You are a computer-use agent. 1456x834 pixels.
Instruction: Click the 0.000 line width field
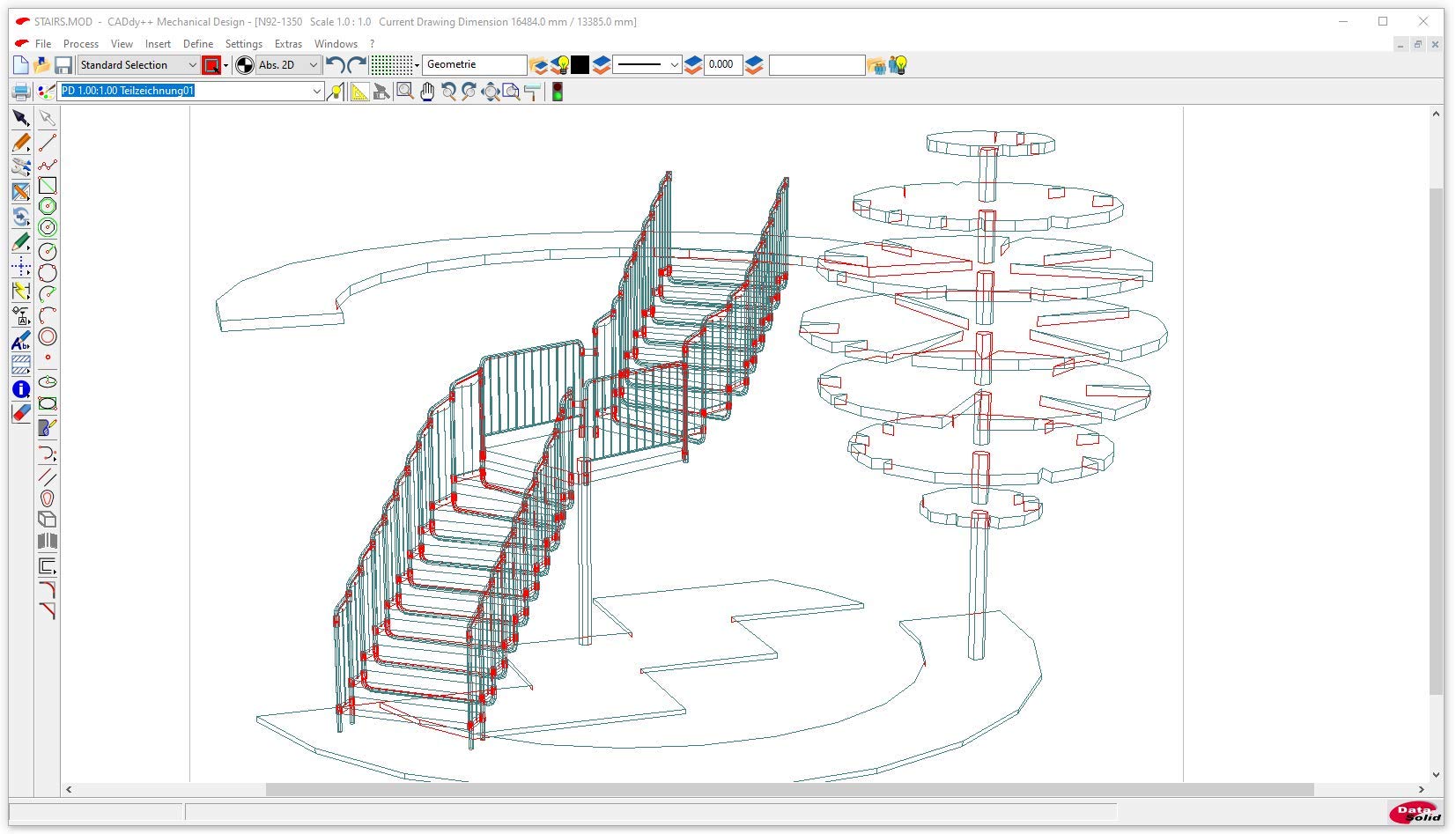click(721, 65)
